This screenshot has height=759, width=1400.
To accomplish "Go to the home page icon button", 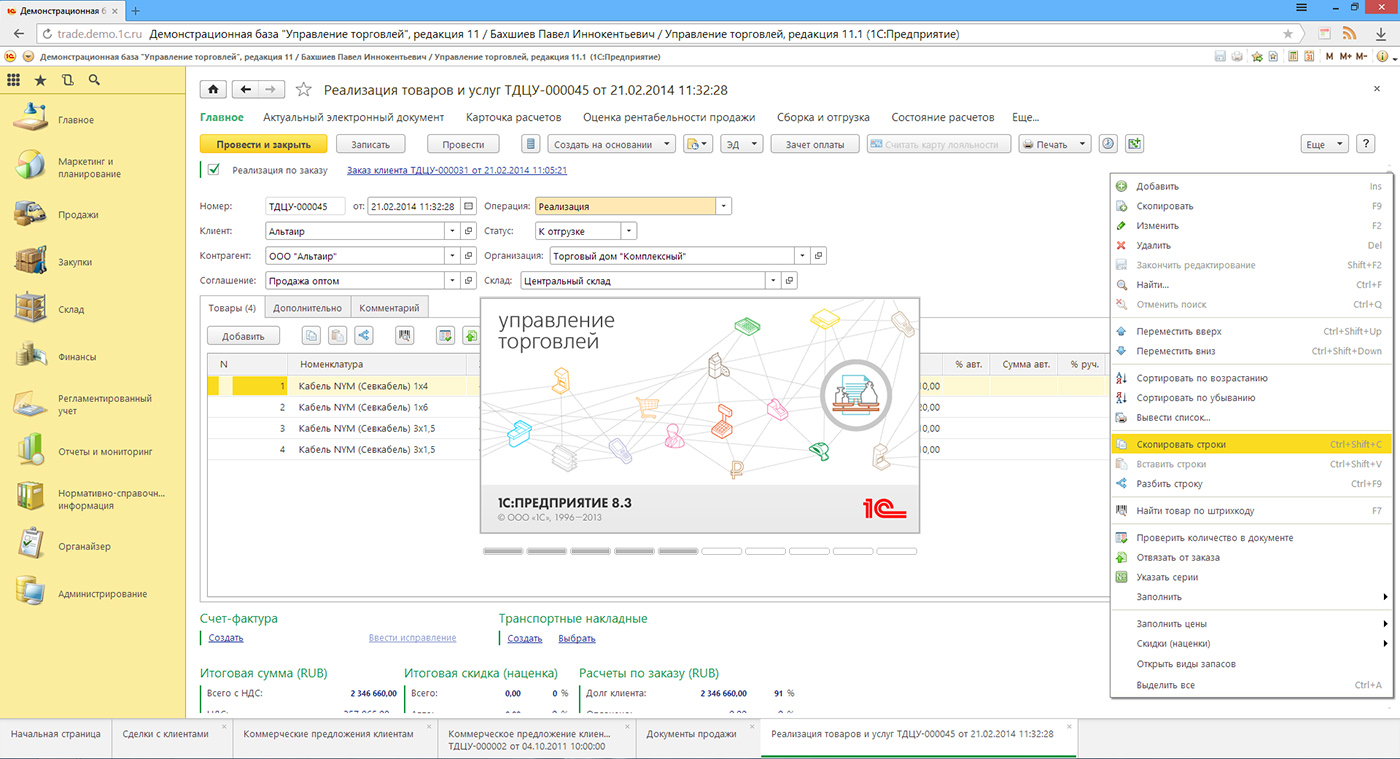I will (x=213, y=89).
